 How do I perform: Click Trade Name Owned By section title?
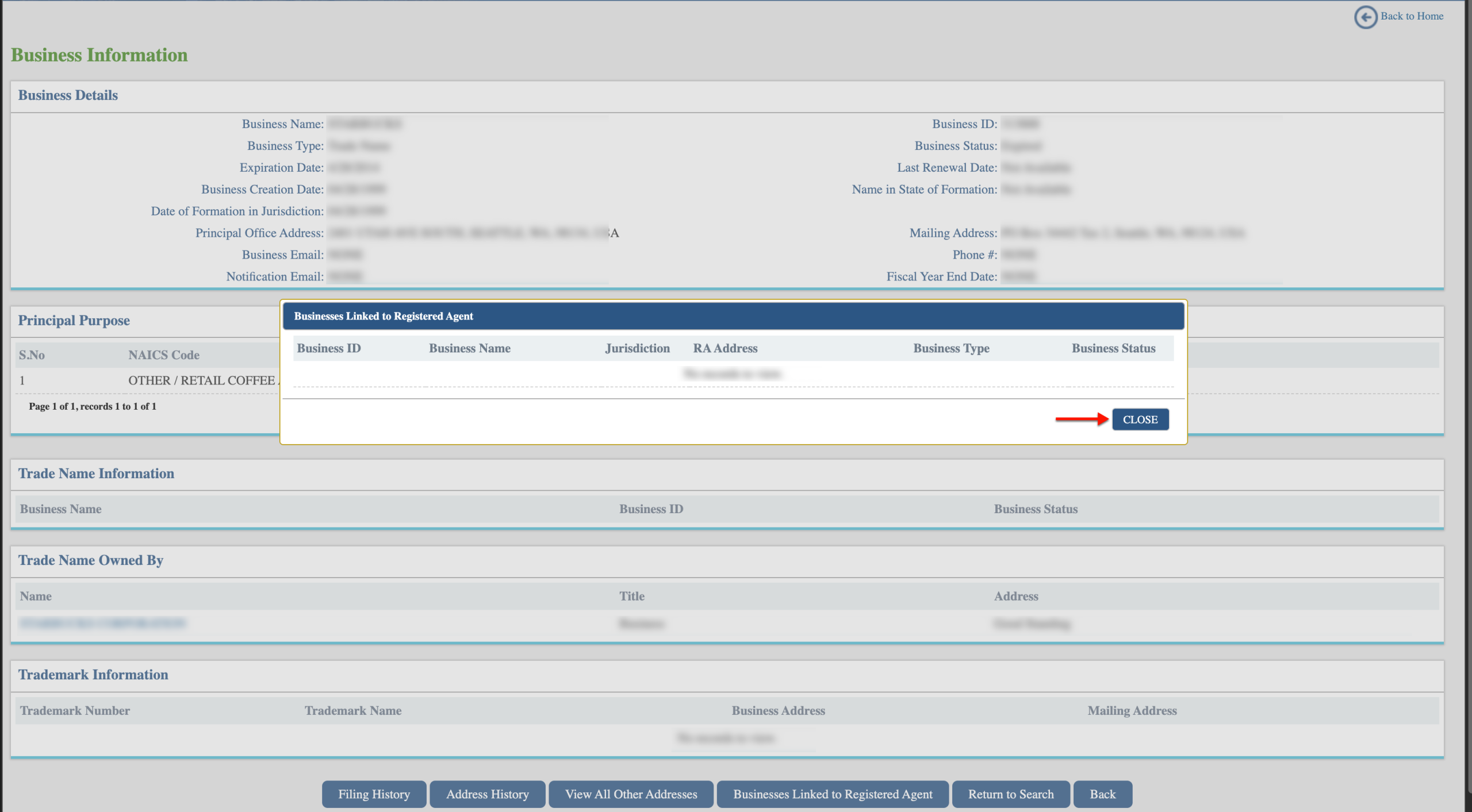(91, 560)
